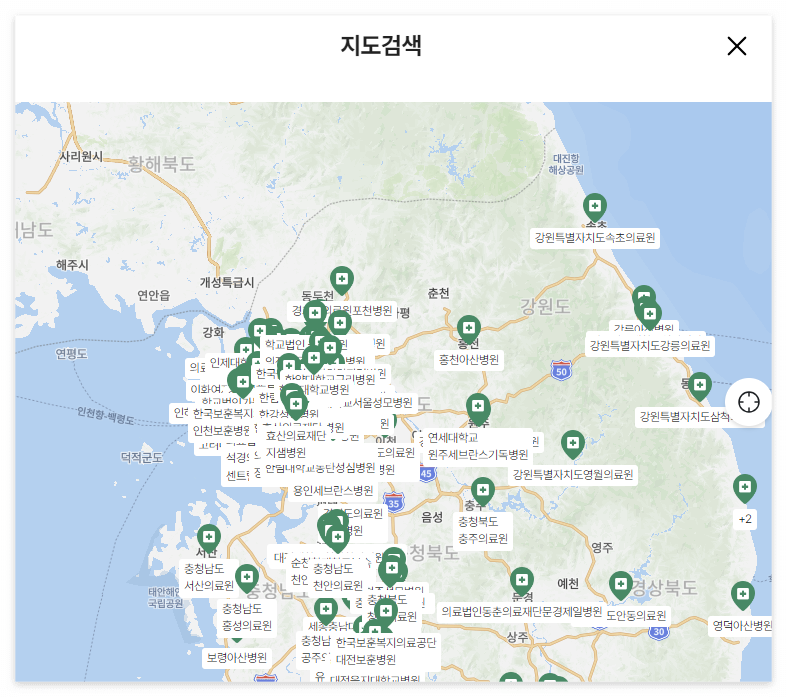Select the 영덕아산병원 marker pin
Viewport: 787px width, 697px height.
pyautogui.click(x=743, y=596)
